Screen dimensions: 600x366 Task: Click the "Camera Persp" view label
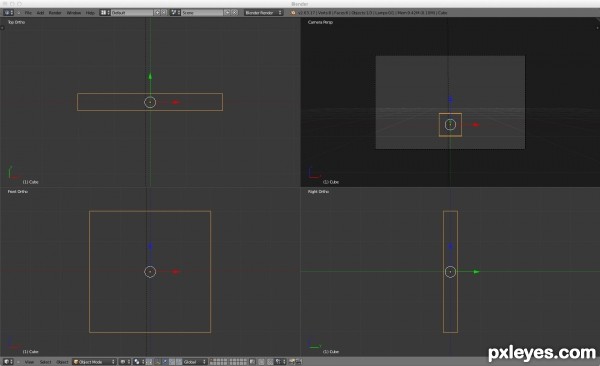pyautogui.click(x=320, y=22)
